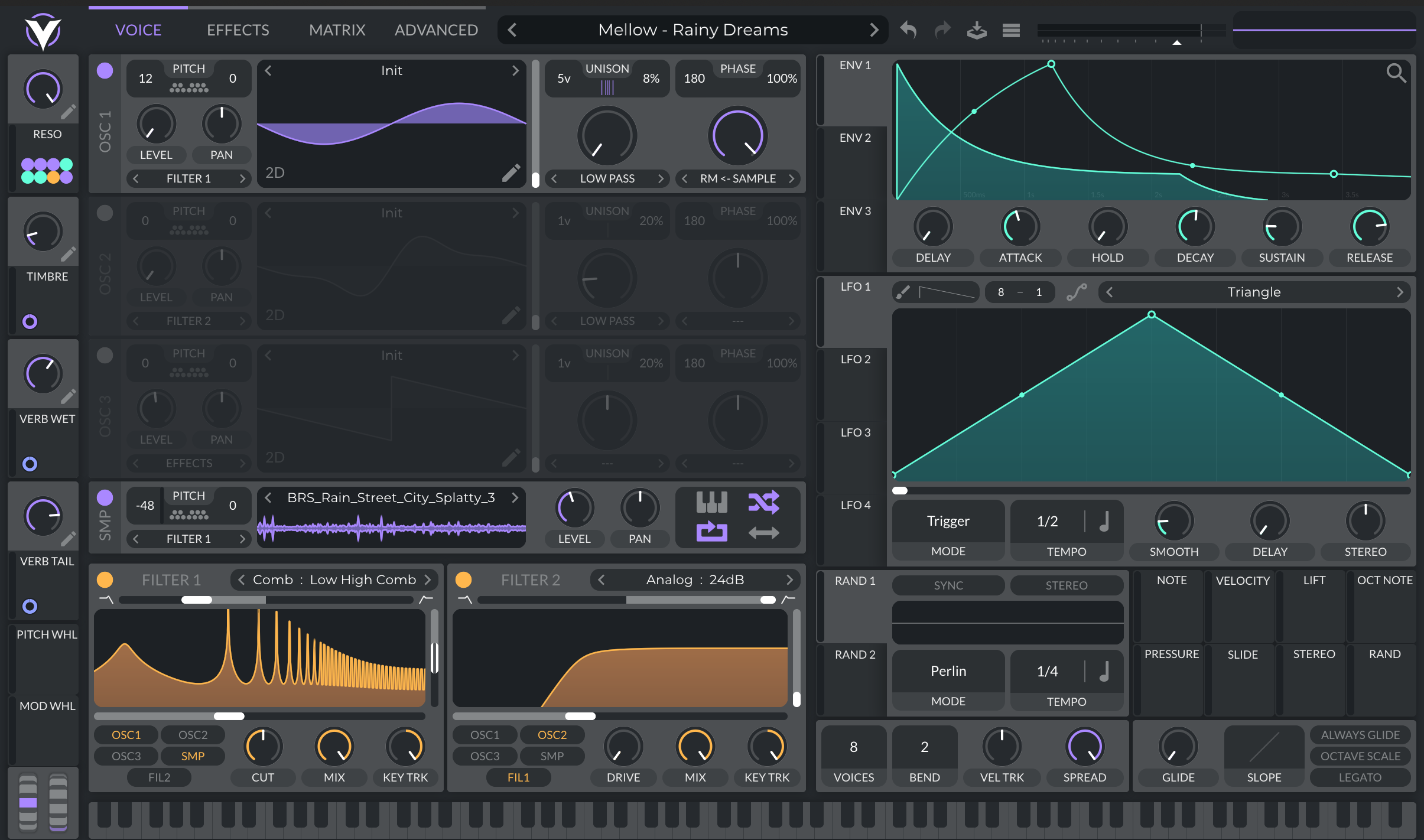Enable oscillator 2 power toggle

[x=105, y=213]
